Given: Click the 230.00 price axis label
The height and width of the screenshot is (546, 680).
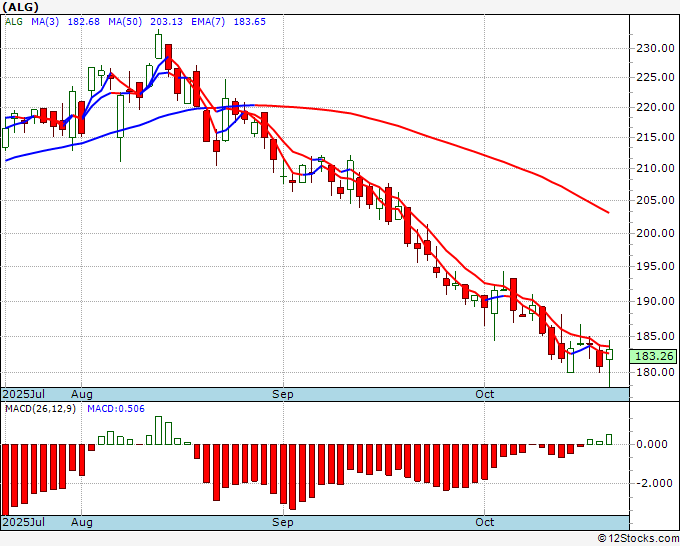Looking at the screenshot, I should pyautogui.click(x=655, y=48).
